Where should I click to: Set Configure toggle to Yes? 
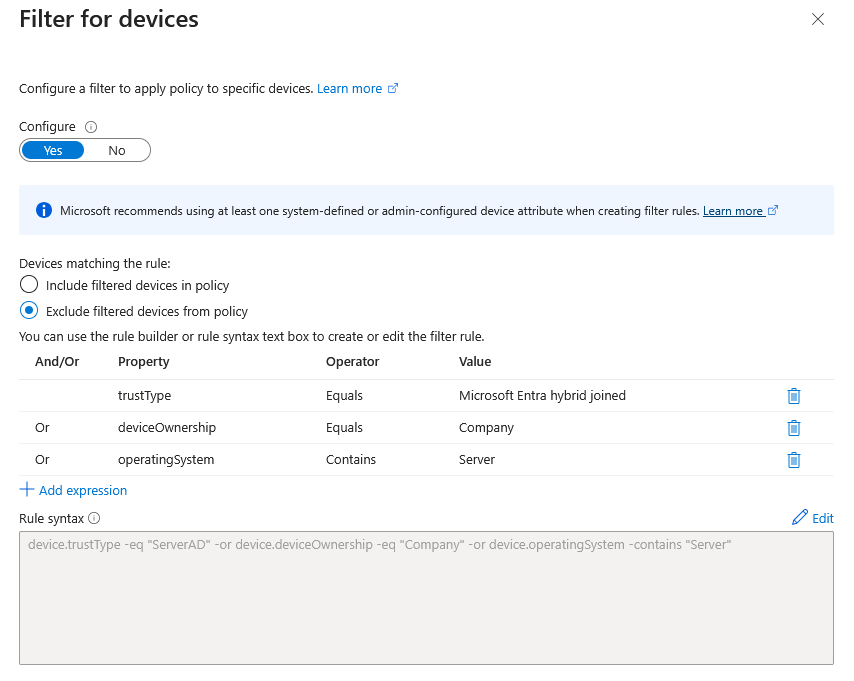coord(53,150)
